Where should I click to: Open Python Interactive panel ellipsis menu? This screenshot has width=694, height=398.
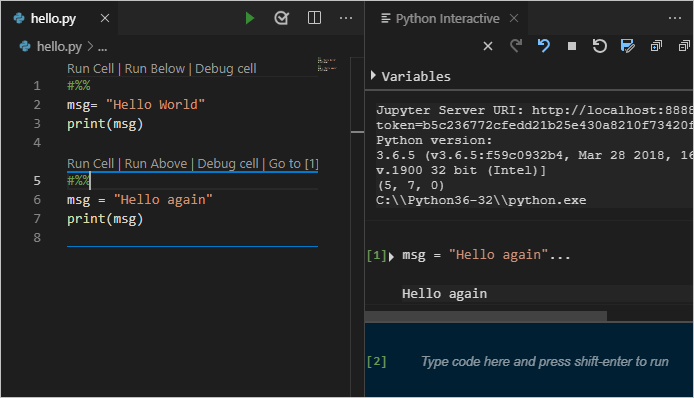coord(675,18)
